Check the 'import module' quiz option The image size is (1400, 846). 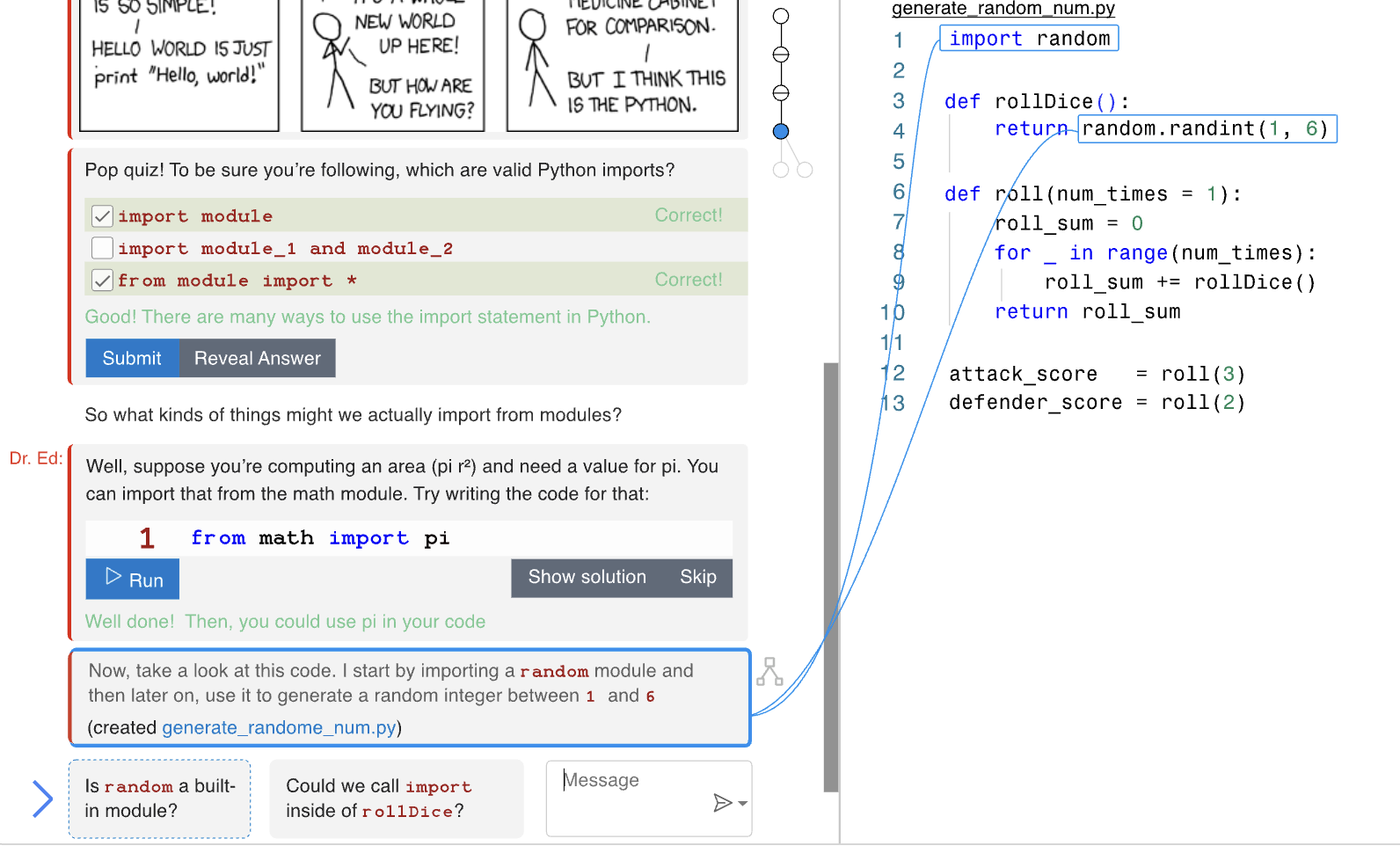point(102,215)
